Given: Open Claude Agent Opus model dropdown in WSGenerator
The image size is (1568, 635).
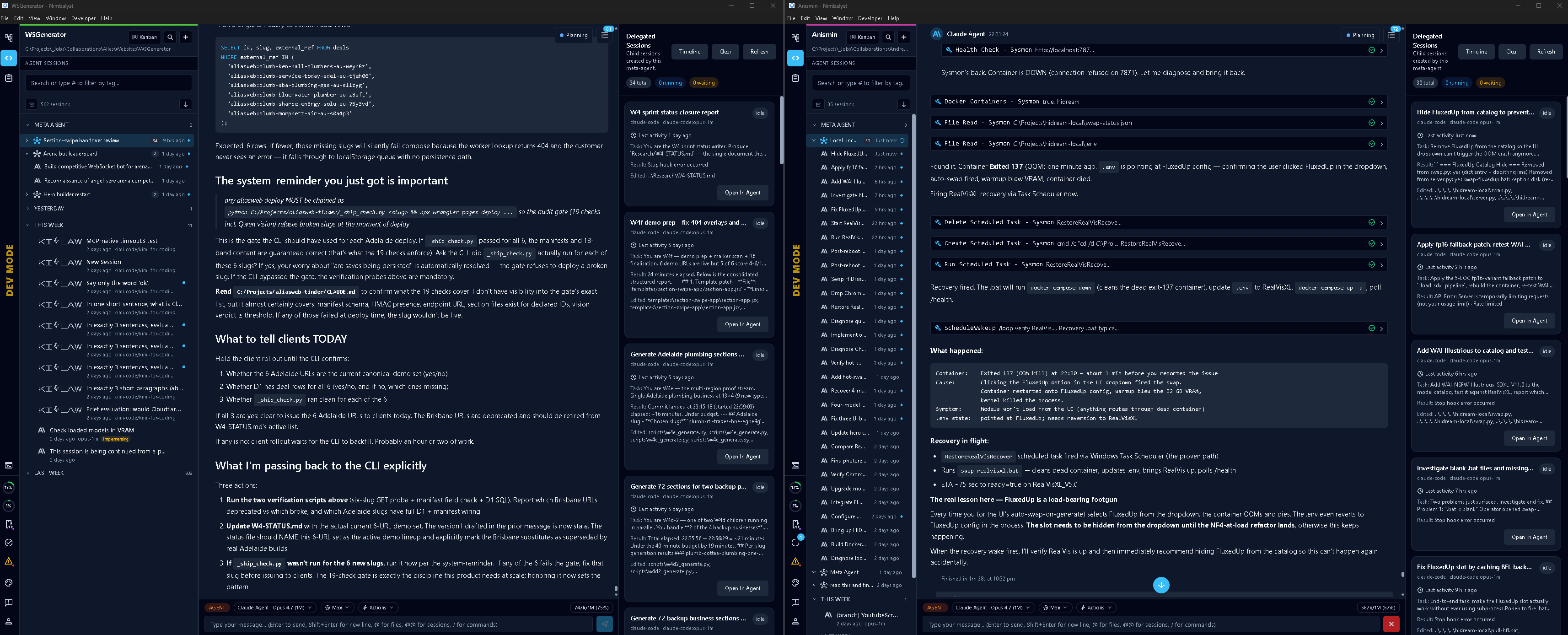Looking at the screenshot, I should 274,608.
